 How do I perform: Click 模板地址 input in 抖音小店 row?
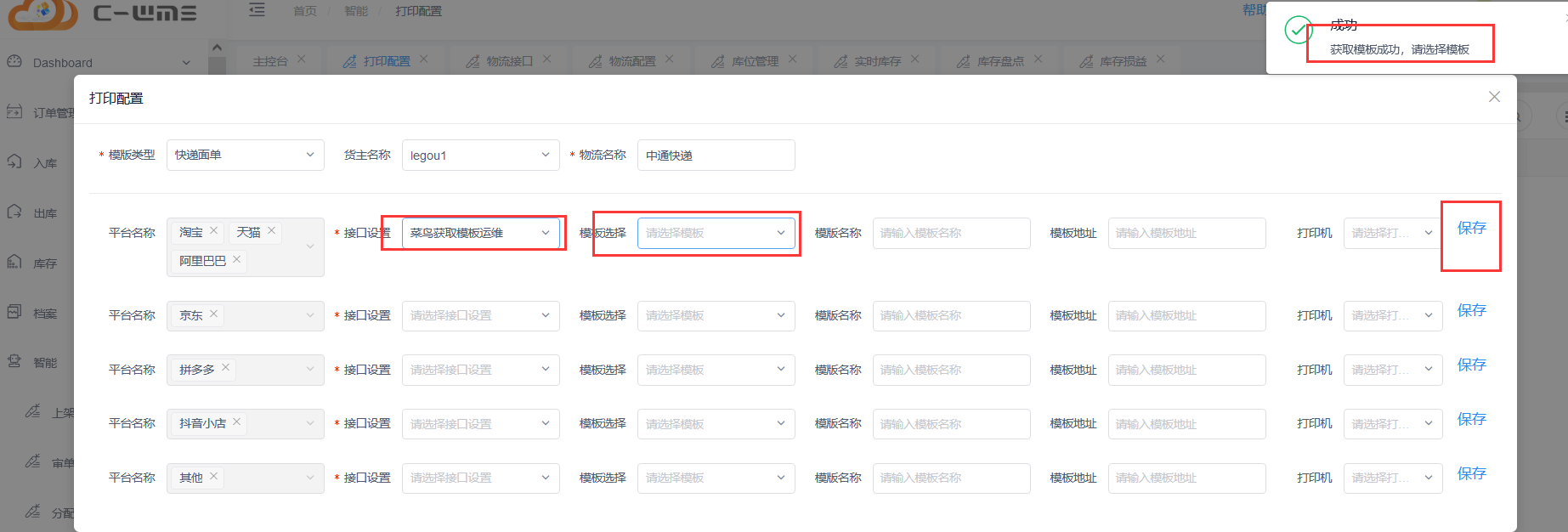point(1187,423)
